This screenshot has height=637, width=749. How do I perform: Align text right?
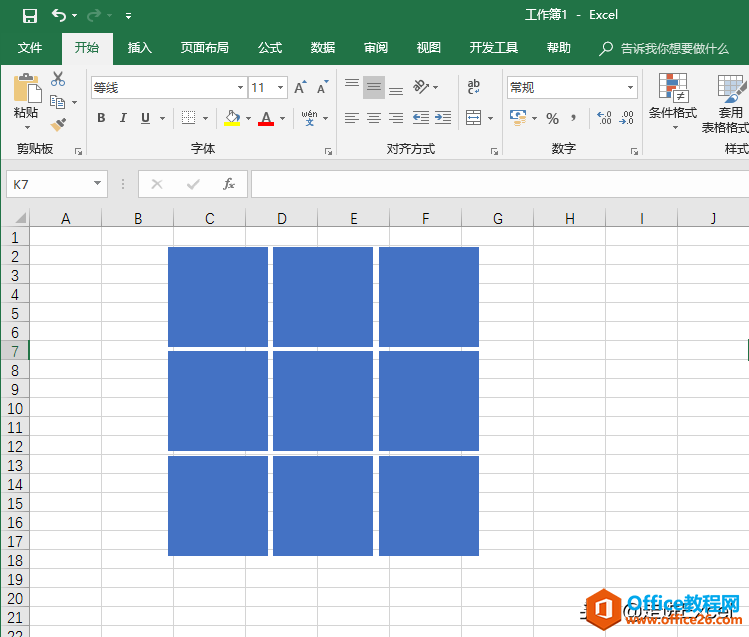pos(396,117)
